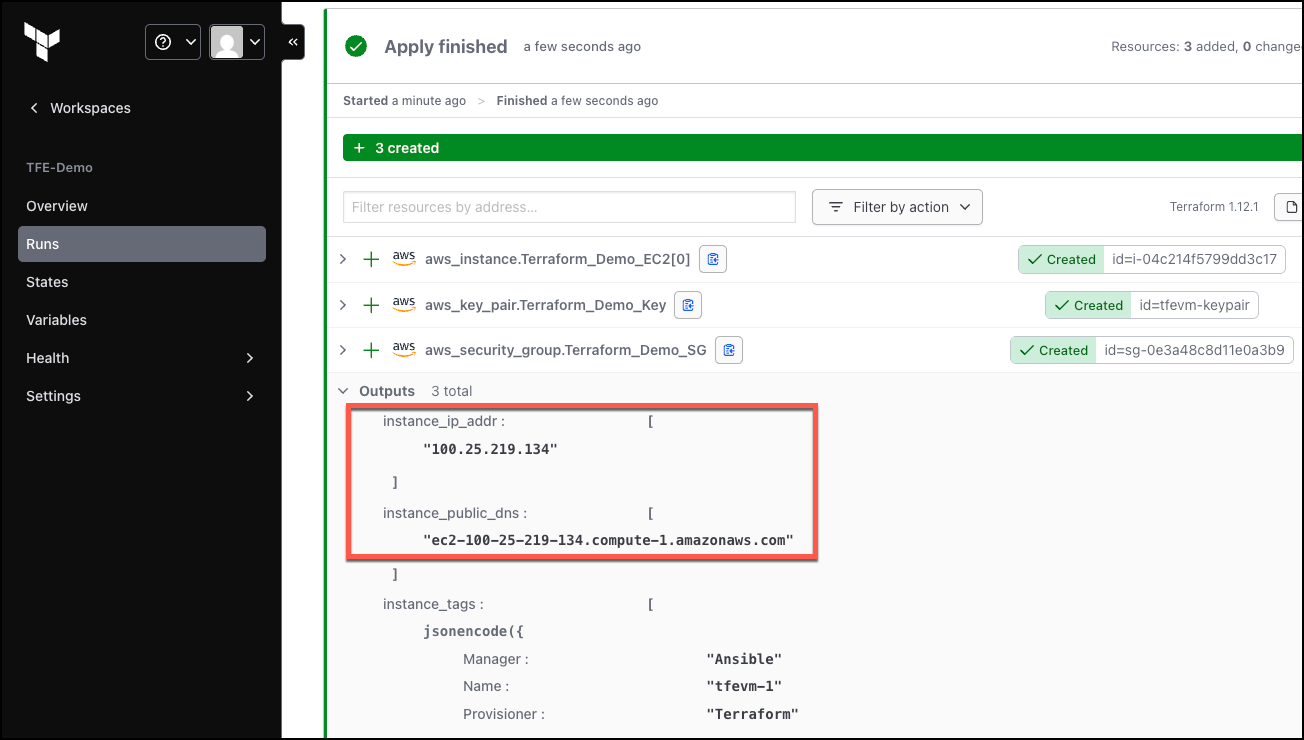This screenshot has width=1304, height=740.
Task: Open the help question mark menu
Action: [x=173, y=42]
